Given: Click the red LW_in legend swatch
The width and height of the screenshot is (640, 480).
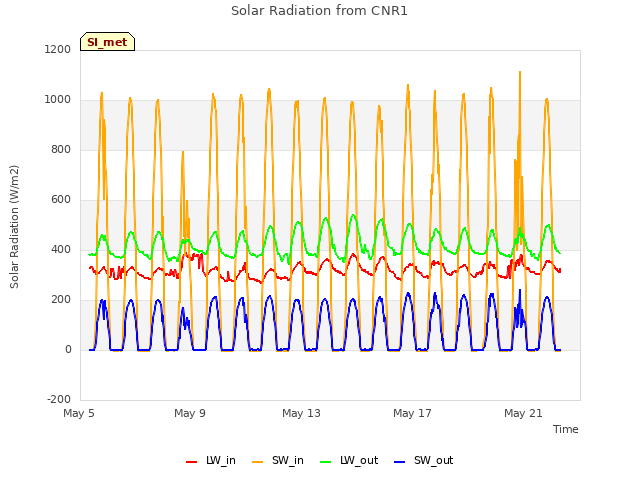Looking at the screenshot, I should [x=191, y=462].
